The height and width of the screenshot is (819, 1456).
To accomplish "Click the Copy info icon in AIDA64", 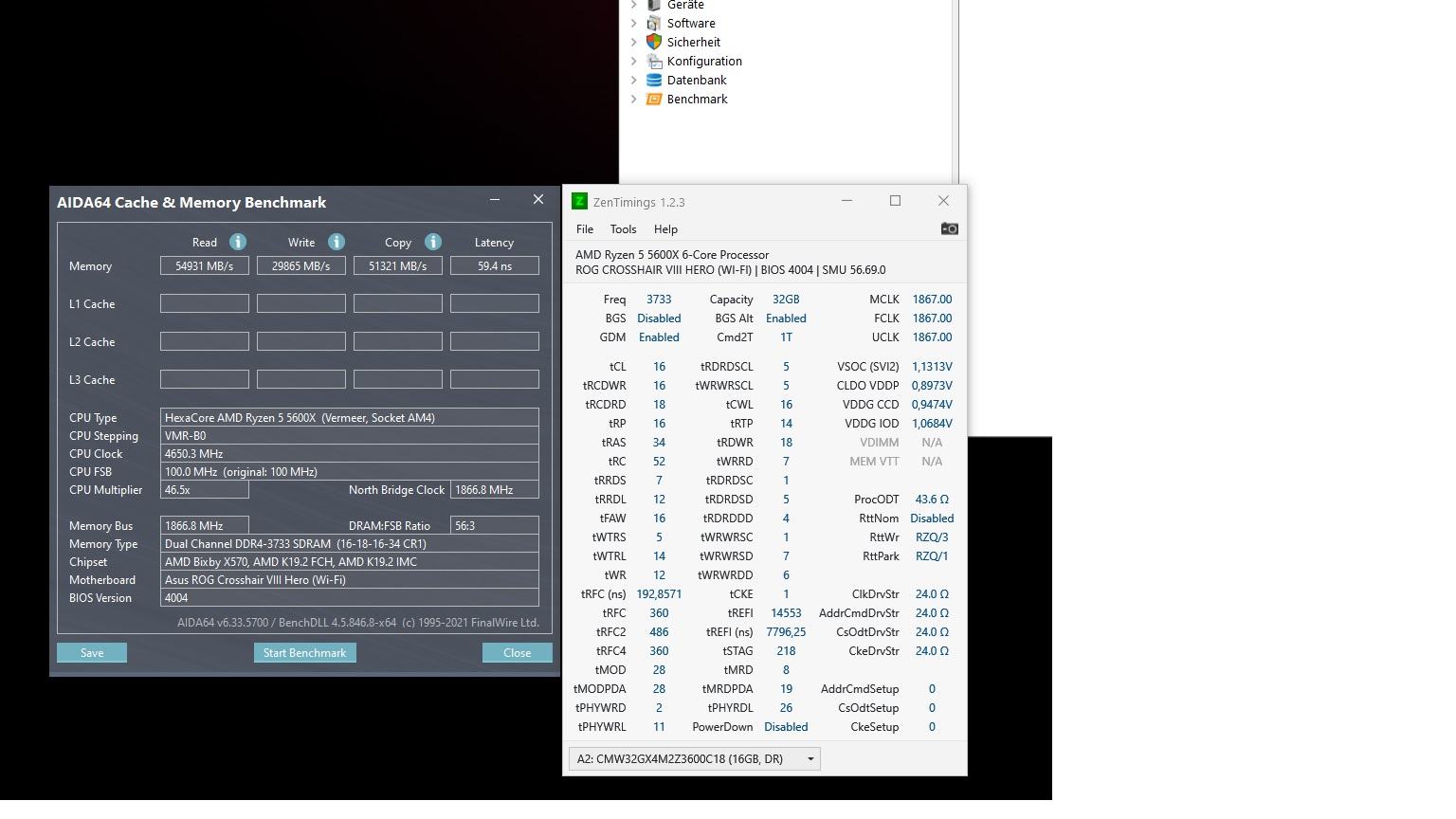I will [x=433, y=242].
